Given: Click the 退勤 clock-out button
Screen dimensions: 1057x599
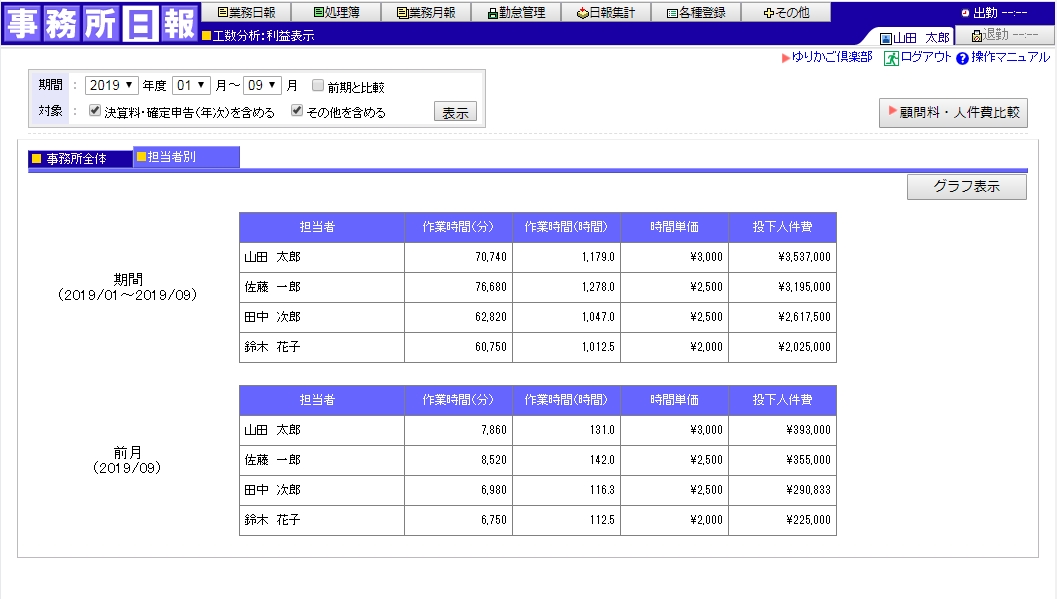Looking at the screenshot, I should tap(1005, 35).
